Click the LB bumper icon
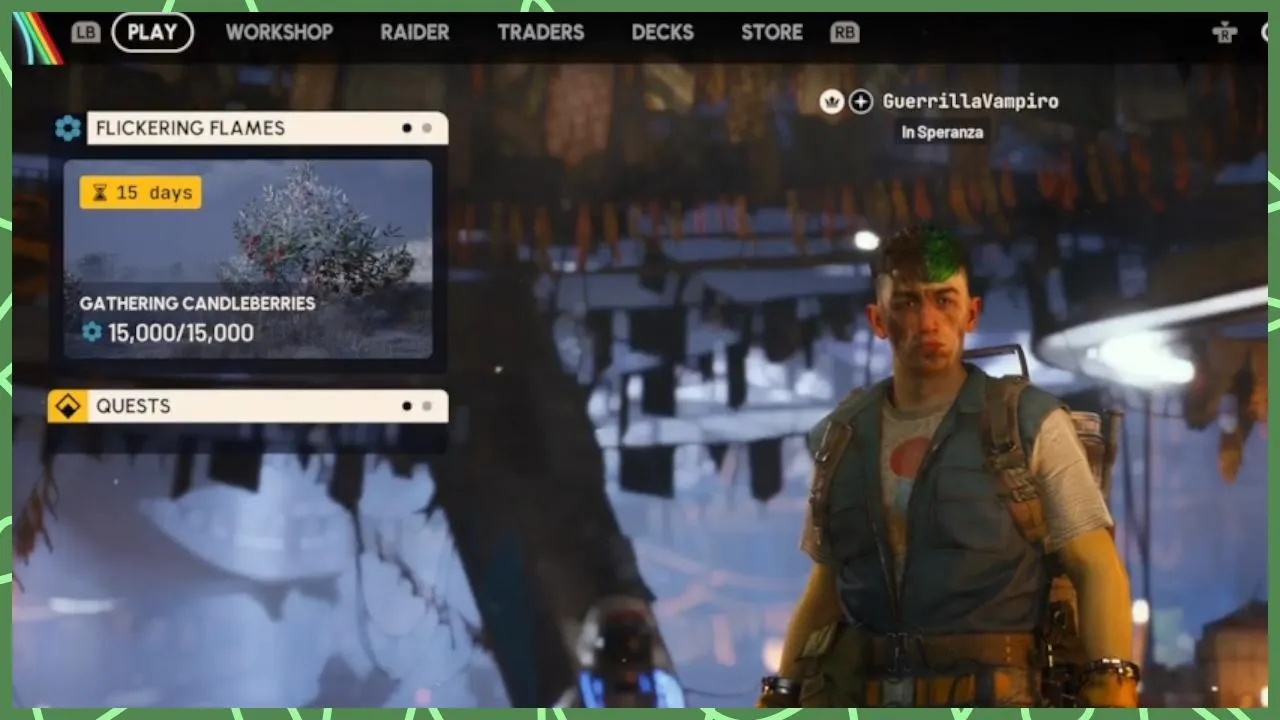Image resolution: width=1280 pixels, height=720 pixels. (x=86, y=32)
